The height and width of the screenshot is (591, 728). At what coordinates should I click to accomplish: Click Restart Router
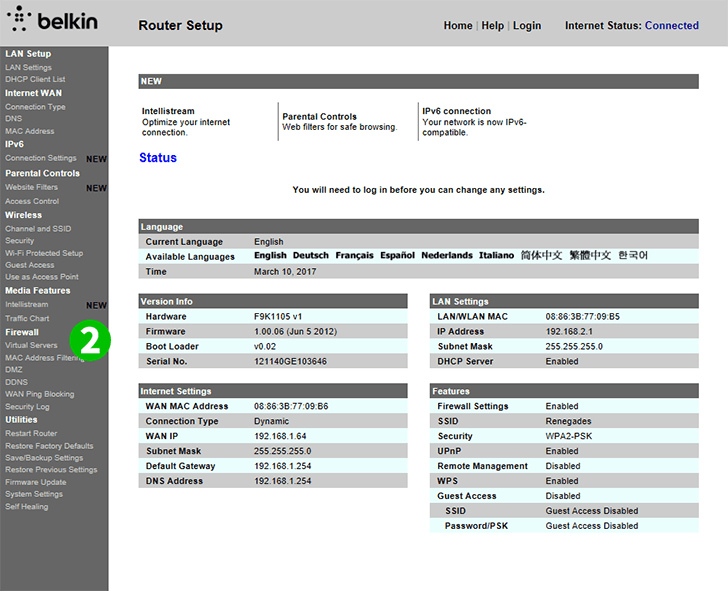point(31,434)
